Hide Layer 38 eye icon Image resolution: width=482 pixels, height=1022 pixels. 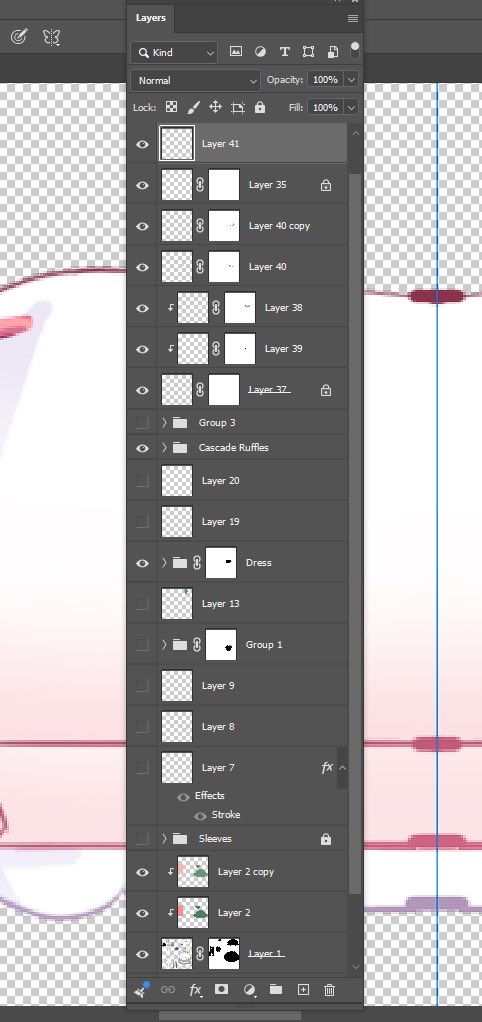142,308
